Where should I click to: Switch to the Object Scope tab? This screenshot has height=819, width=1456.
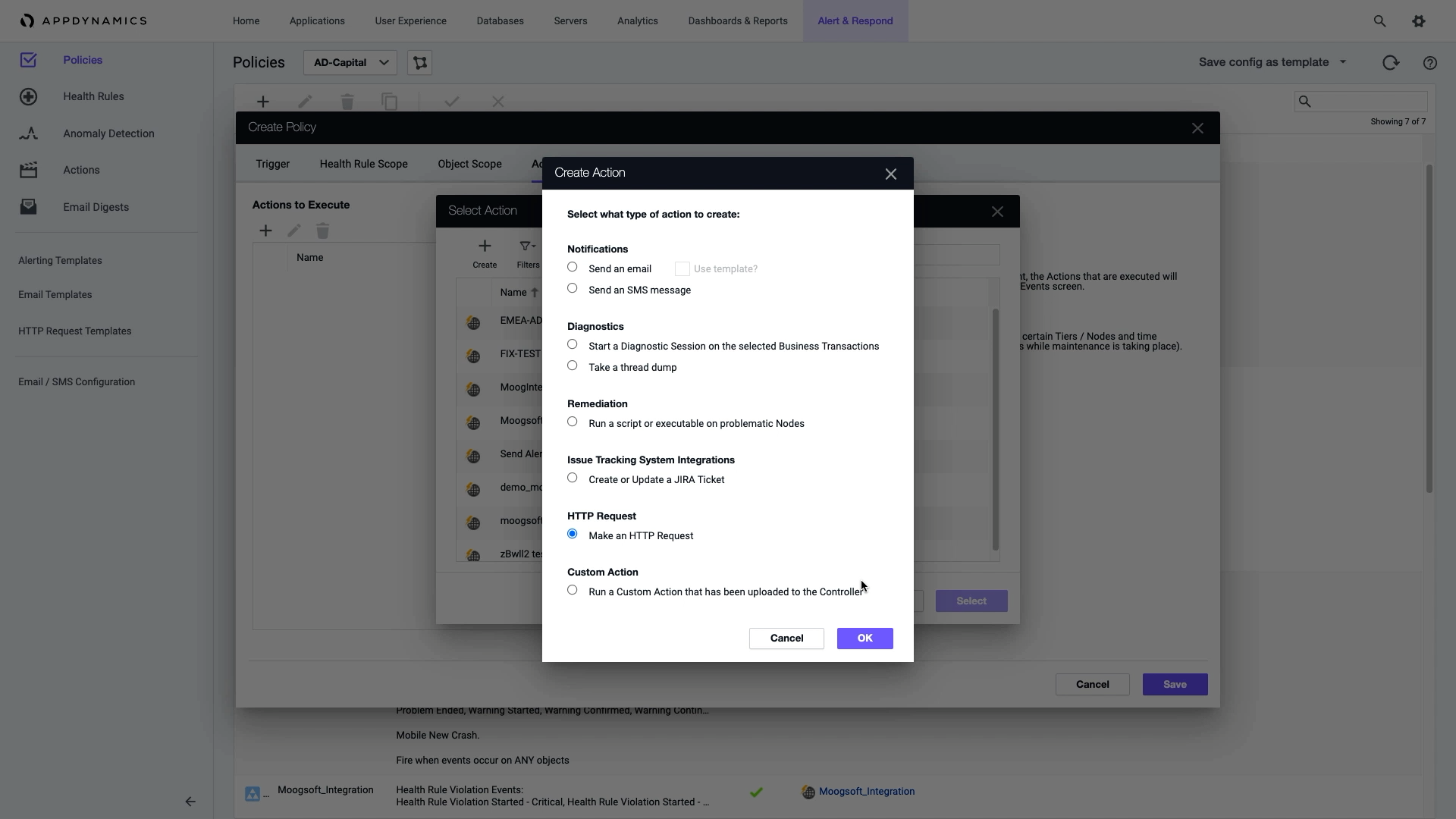pos(469,164)
